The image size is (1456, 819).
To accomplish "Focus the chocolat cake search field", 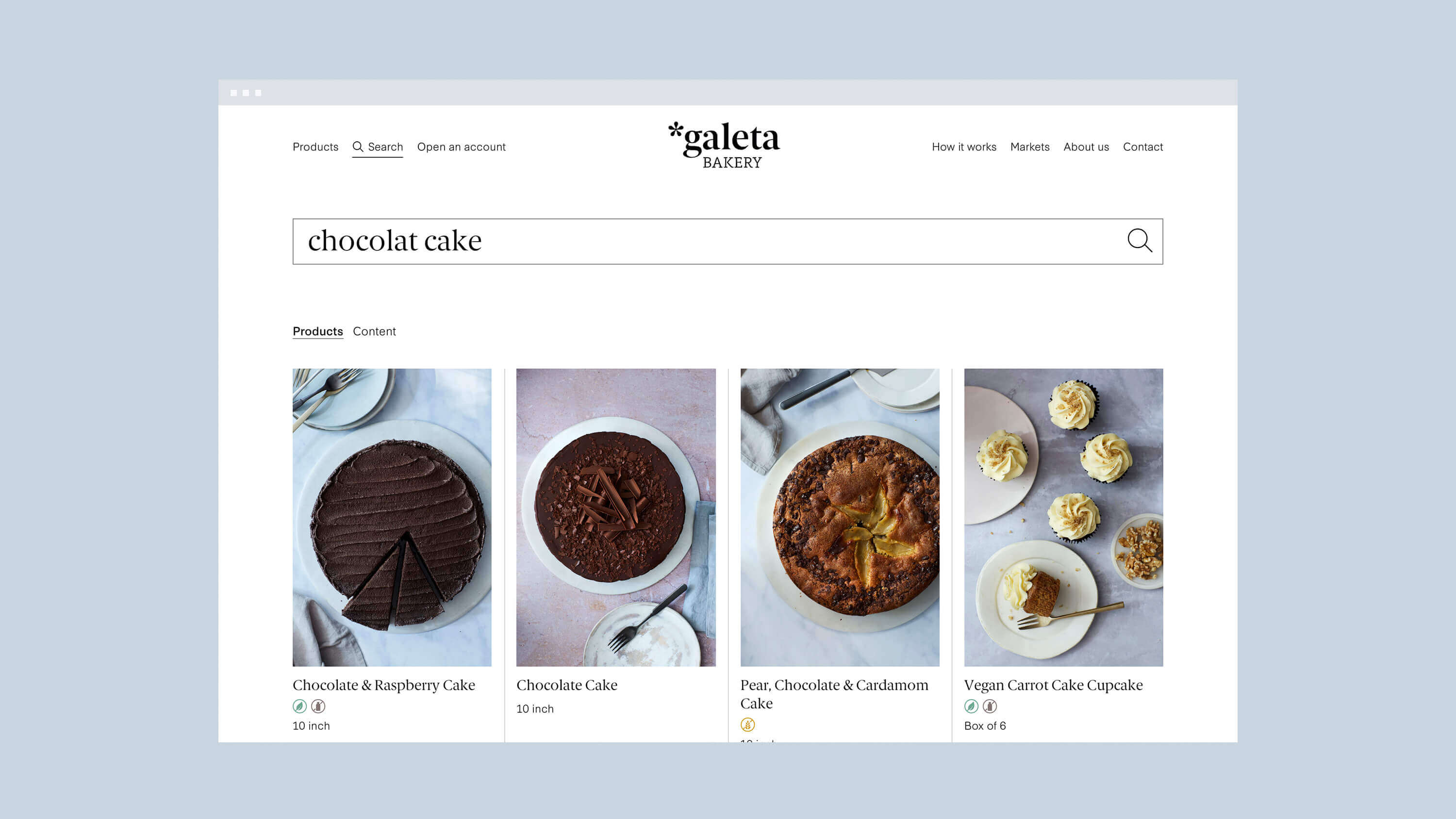I will 728,241.
